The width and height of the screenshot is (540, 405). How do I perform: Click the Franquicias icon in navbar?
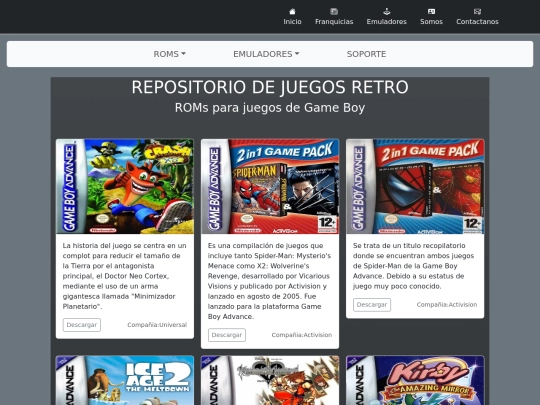click(334, 11)
